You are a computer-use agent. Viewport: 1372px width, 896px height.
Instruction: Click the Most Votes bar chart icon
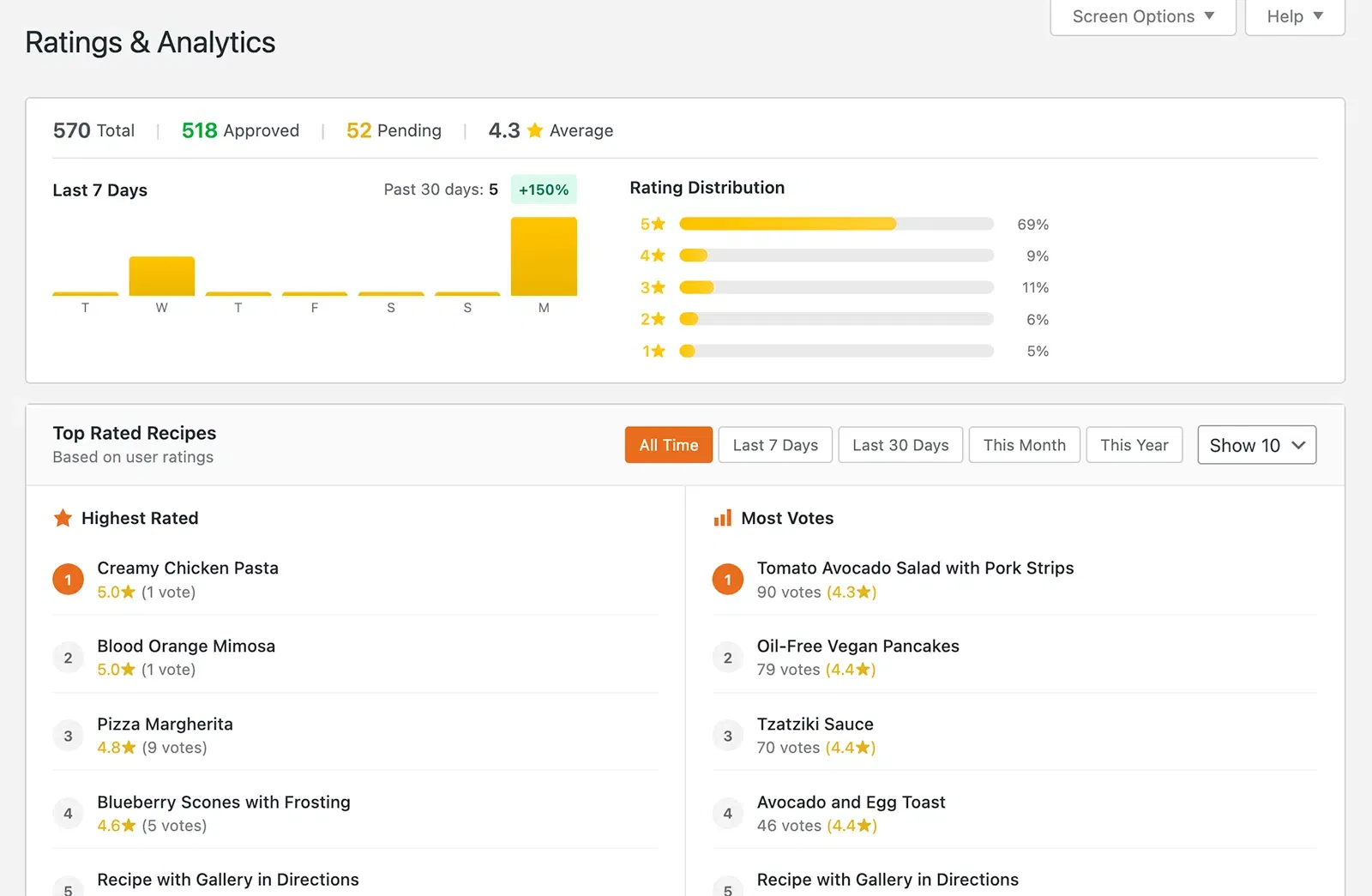pos(723,518)
